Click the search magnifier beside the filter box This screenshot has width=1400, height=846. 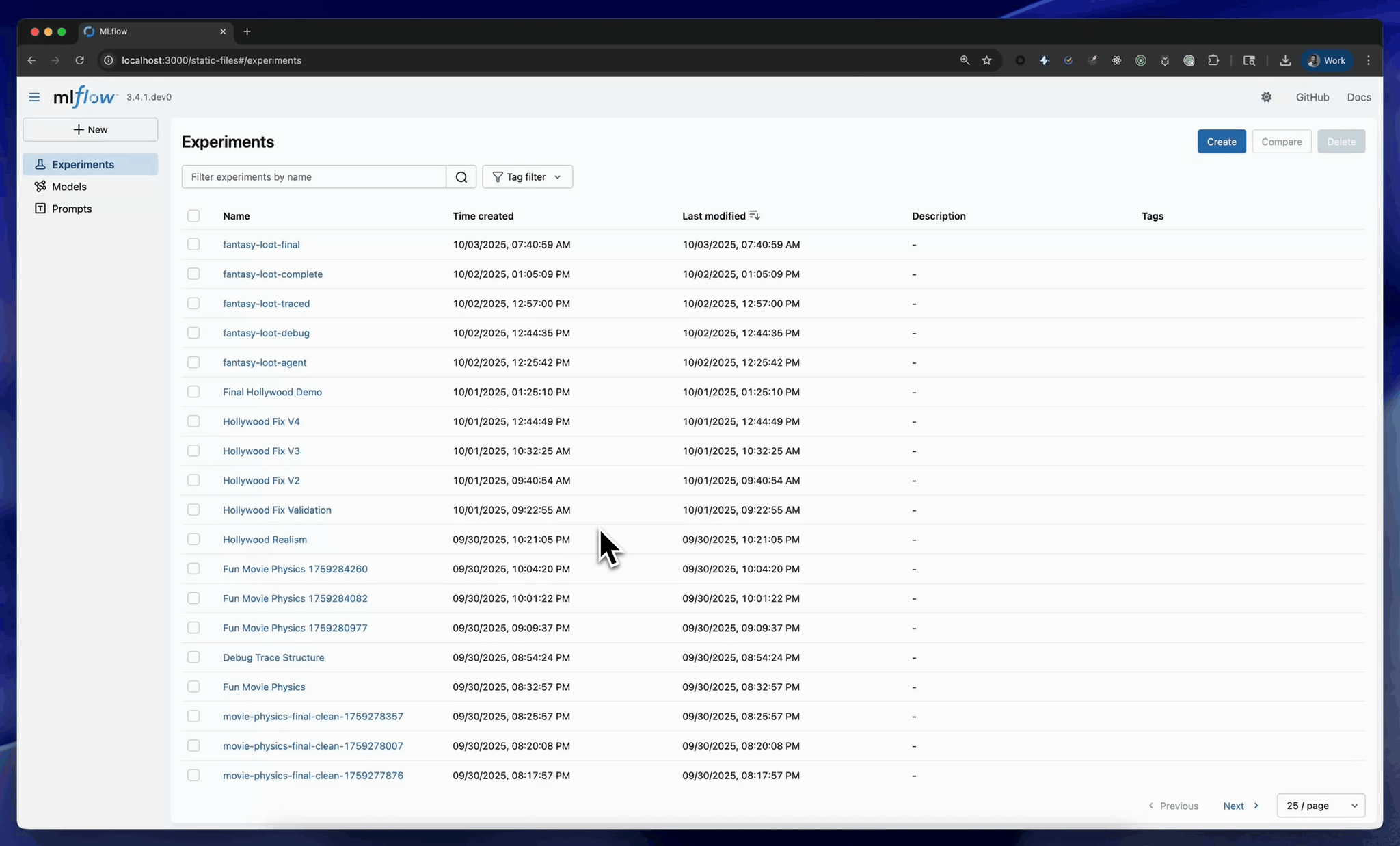pos(461,176)
